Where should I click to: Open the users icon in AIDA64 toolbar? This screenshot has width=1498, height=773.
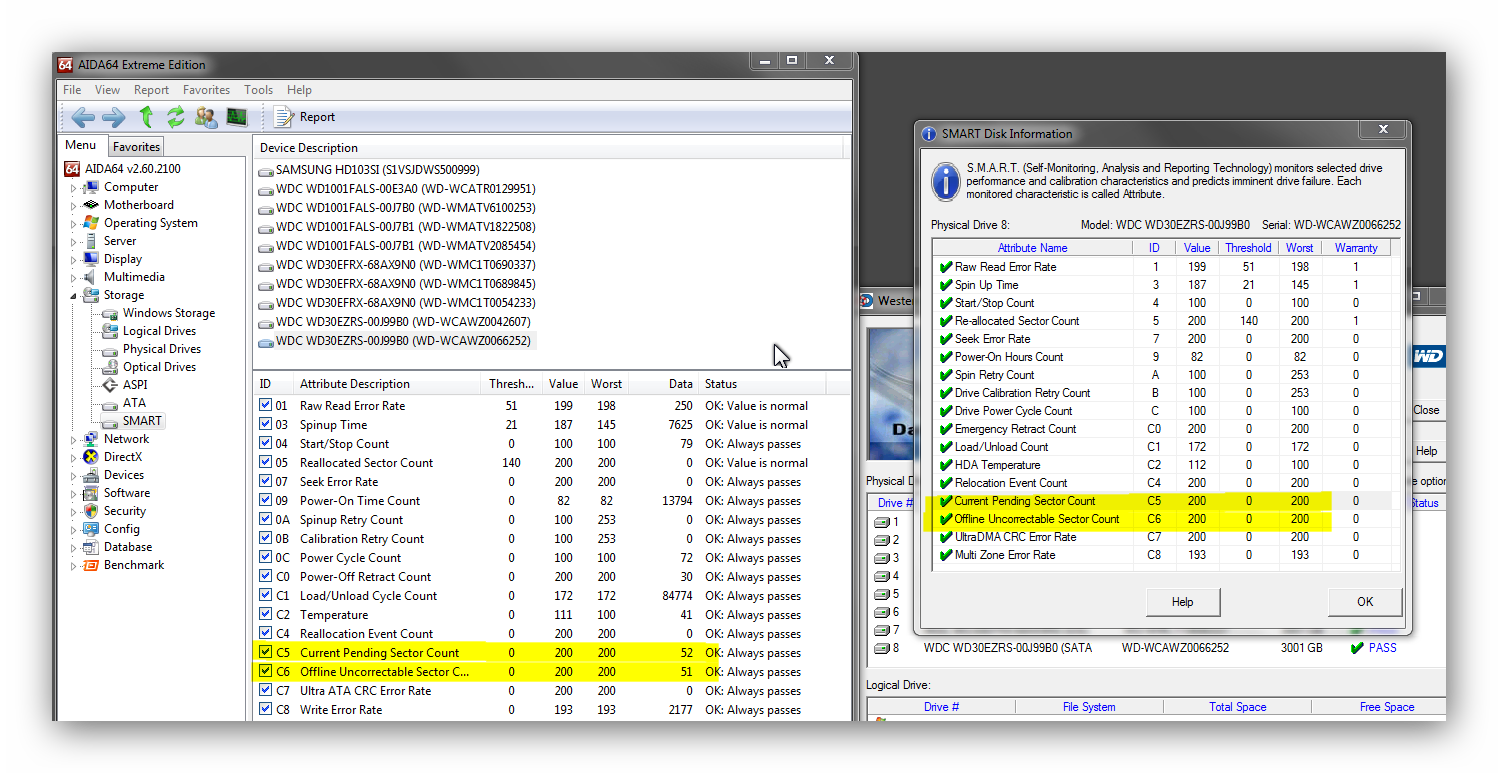(206, 117)
